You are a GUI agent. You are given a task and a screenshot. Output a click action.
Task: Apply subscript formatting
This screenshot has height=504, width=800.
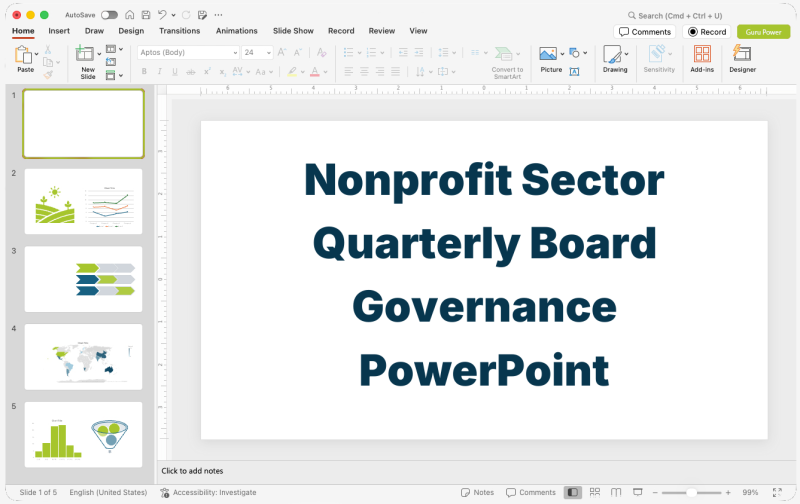click(222, 72)
